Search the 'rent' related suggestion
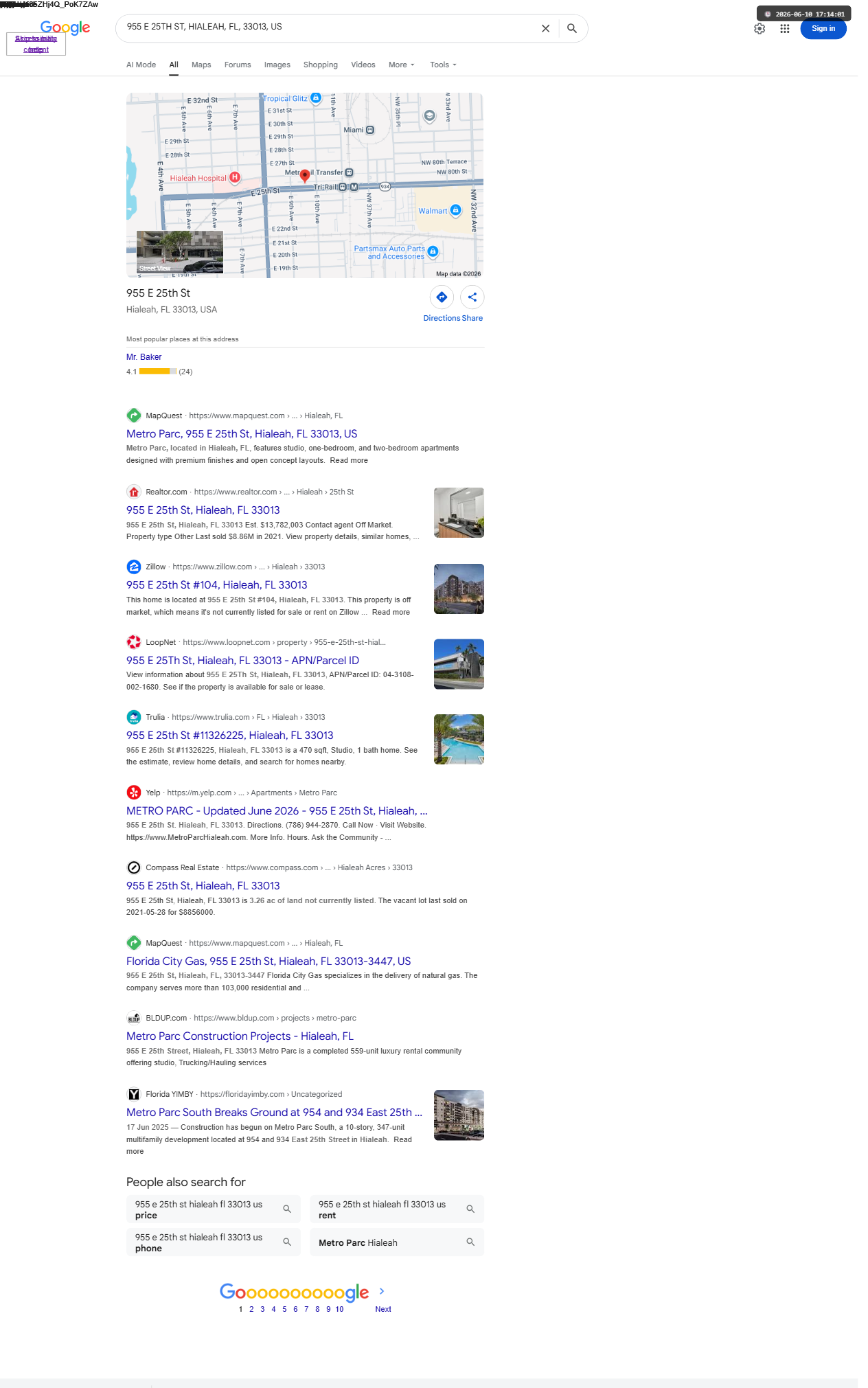 (397, 1209)
